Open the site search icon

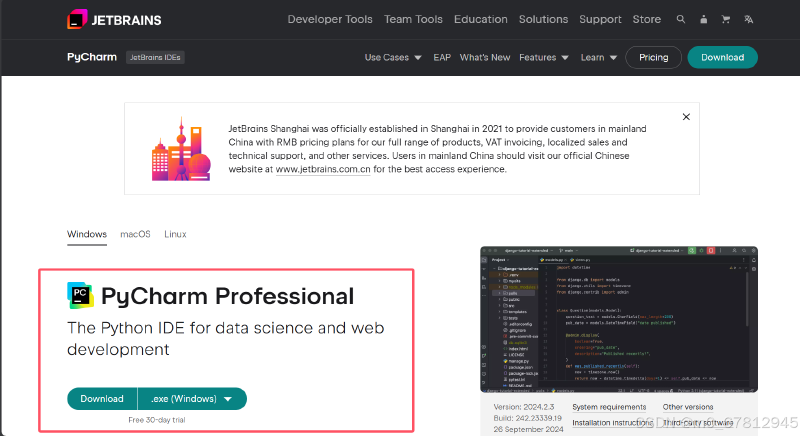[x=681, y=19]
